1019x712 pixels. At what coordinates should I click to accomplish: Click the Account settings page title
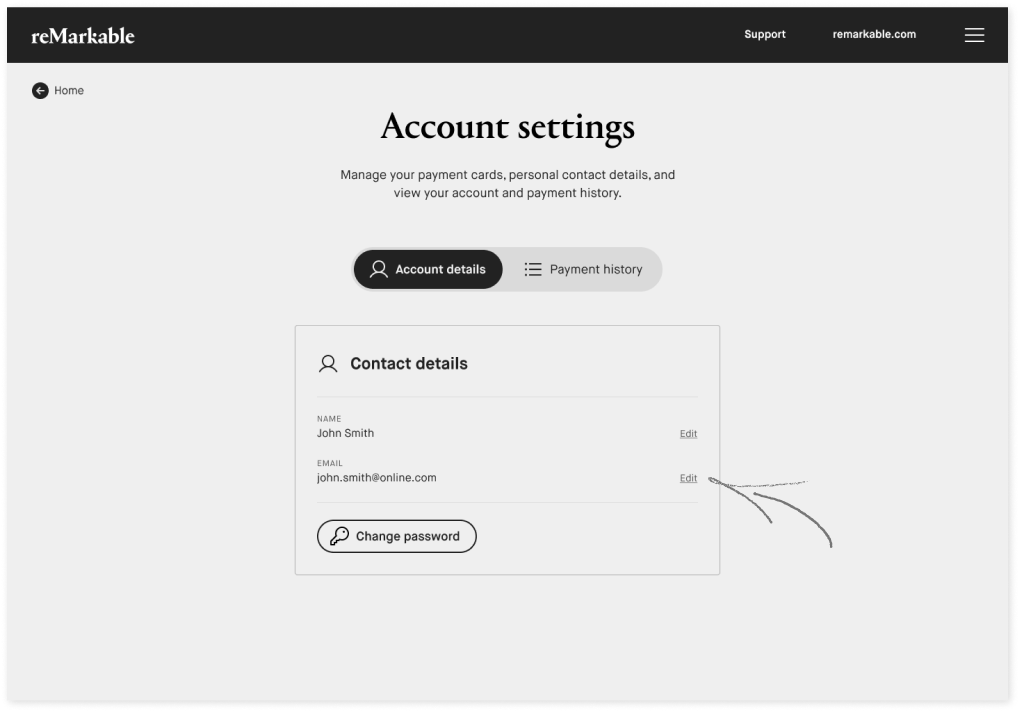point(508,127)
